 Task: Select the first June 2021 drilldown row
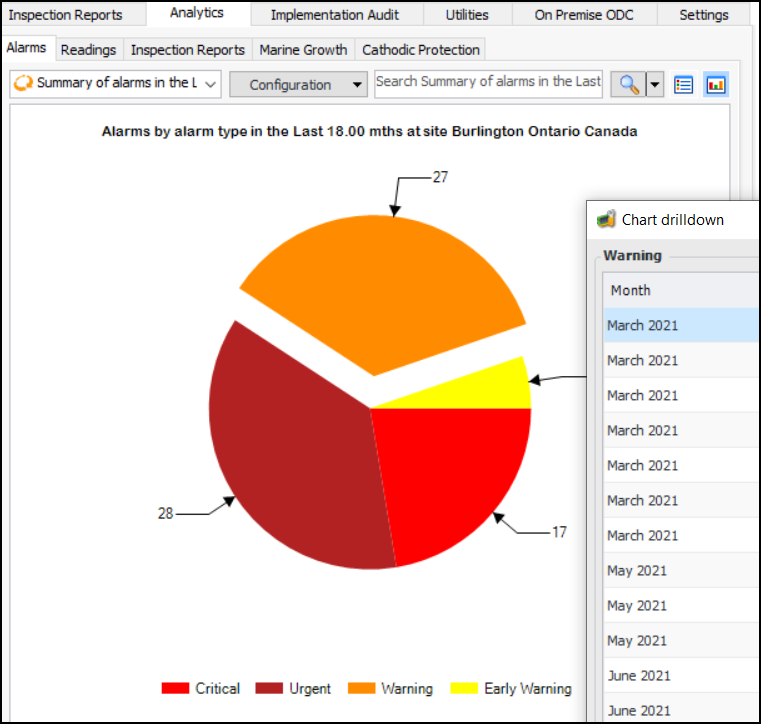(x=680, y=675)
